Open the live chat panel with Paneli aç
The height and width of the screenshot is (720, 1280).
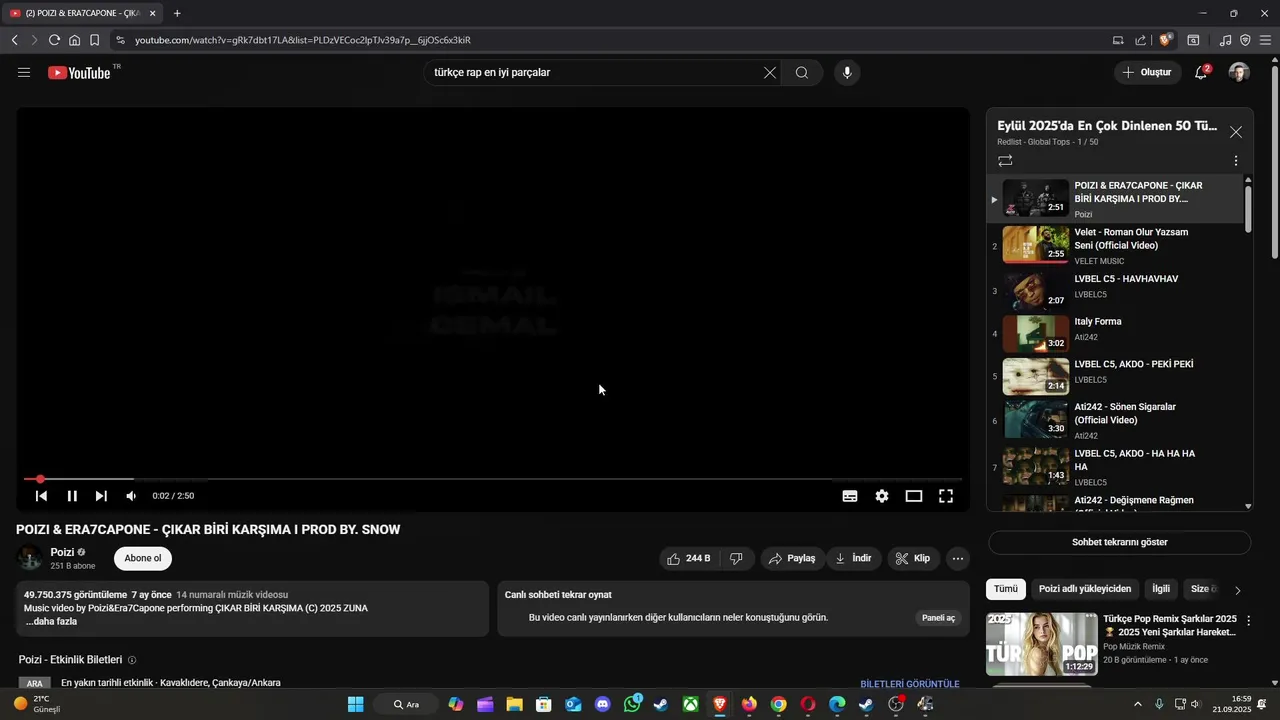938,618
